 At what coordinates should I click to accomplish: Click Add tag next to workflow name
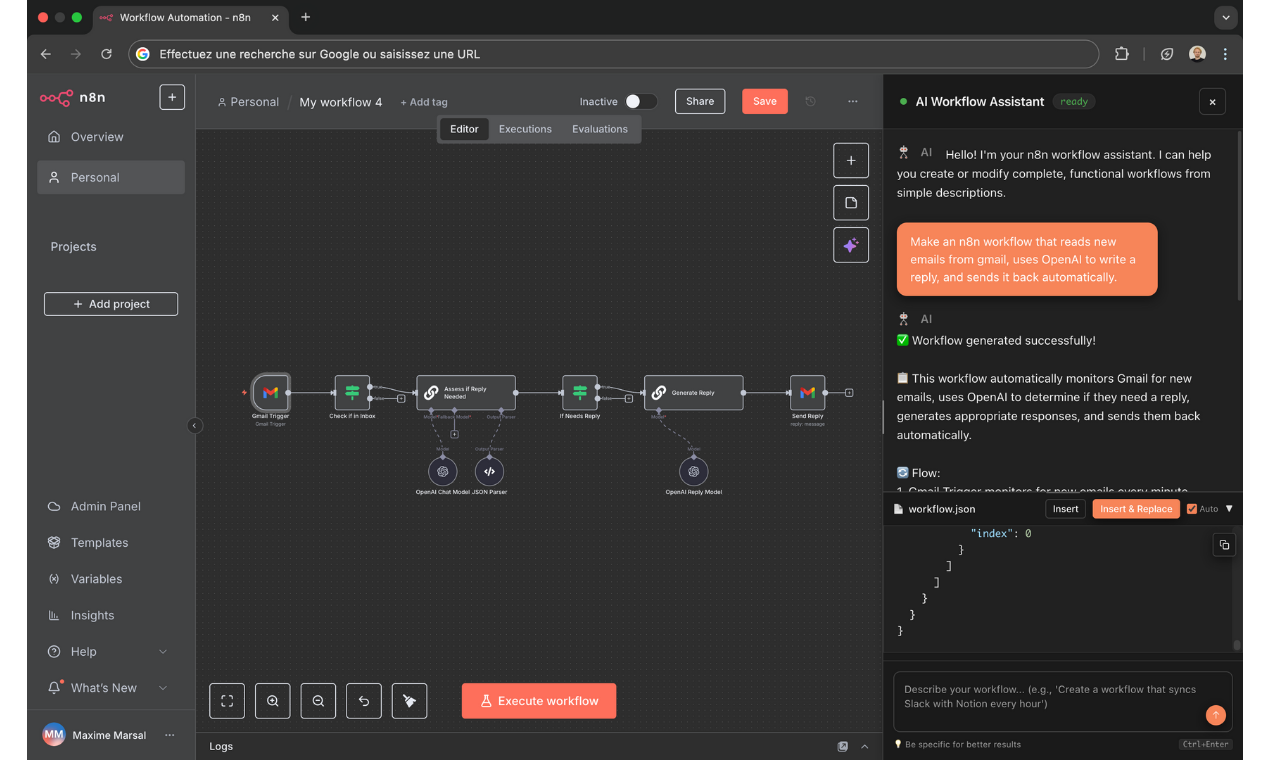pyautogui.click(x=424, y=102)
